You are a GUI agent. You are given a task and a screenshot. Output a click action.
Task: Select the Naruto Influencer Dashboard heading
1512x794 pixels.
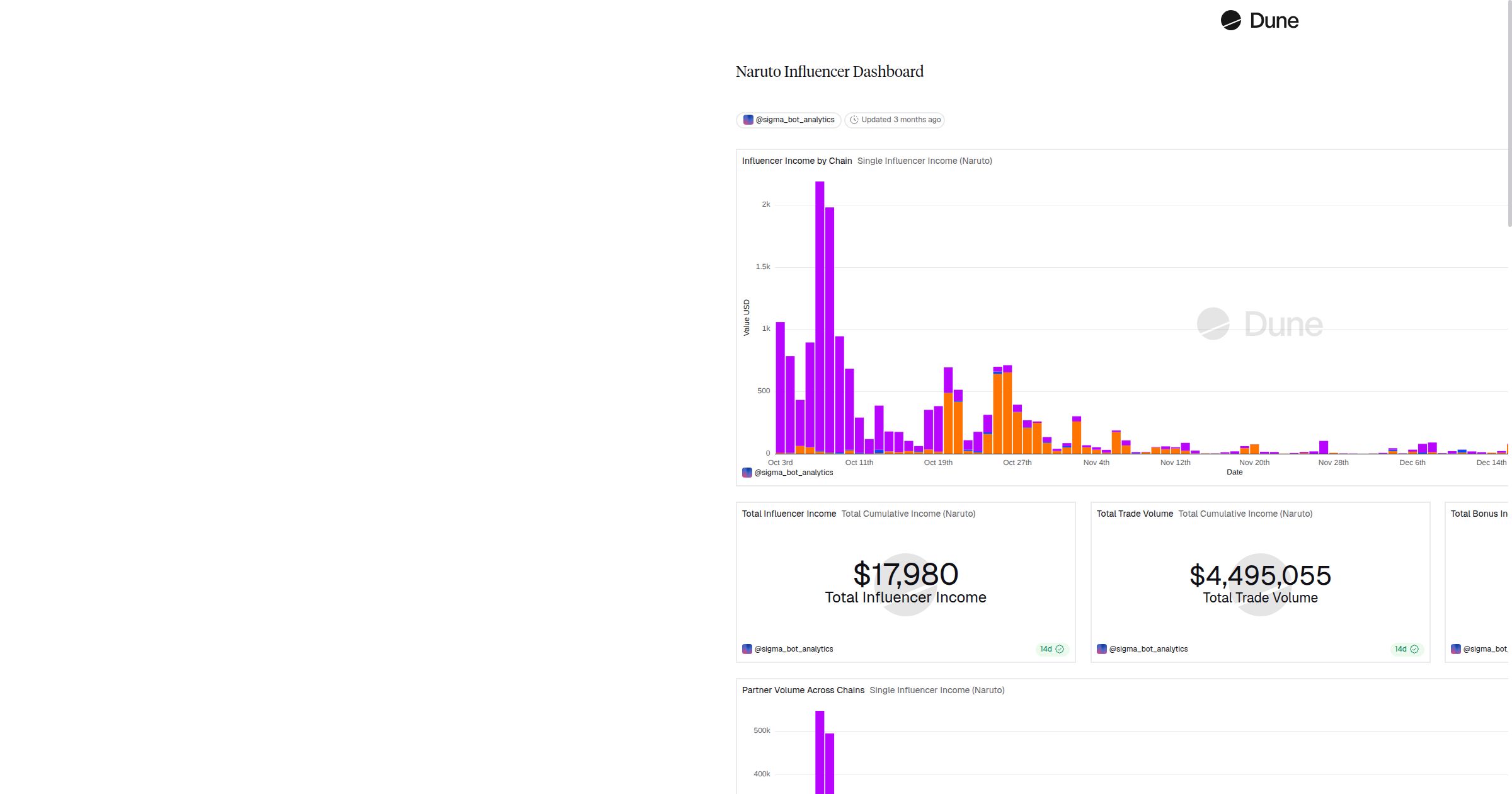coord(829,71)
